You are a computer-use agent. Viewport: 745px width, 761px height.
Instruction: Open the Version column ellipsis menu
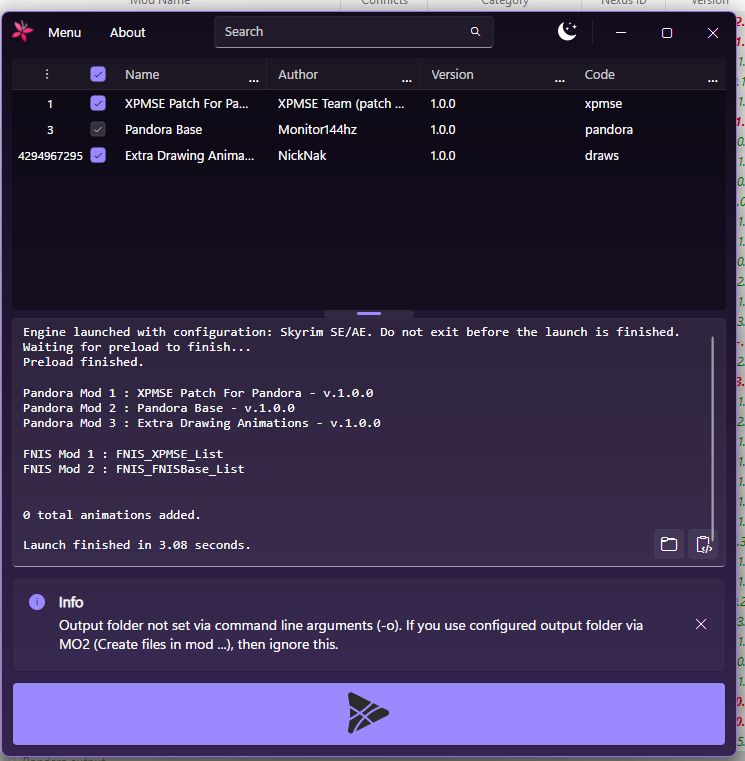pyautogui.click(x=560, y=81)
